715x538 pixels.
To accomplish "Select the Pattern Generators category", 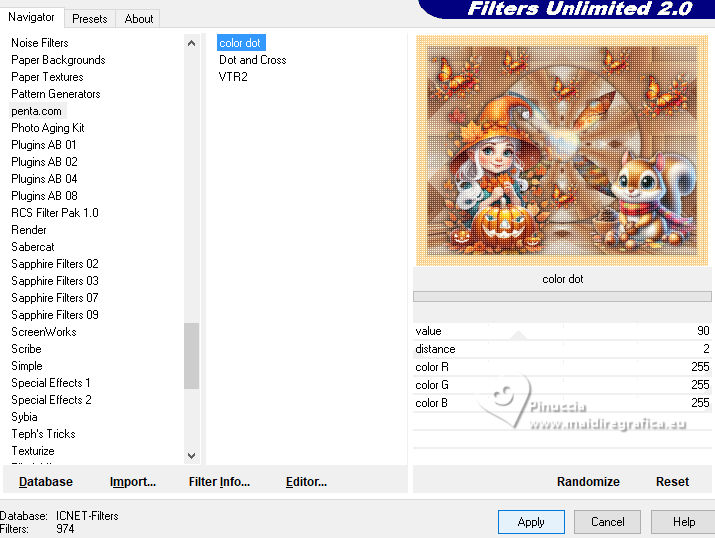I will pos(56,94).
